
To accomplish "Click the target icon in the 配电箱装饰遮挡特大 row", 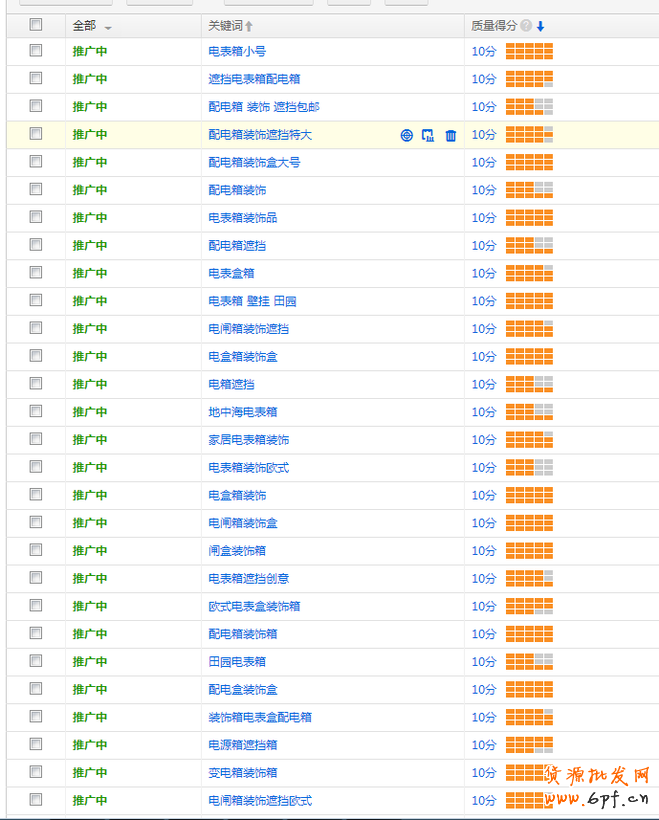I will tap(406, 135).
